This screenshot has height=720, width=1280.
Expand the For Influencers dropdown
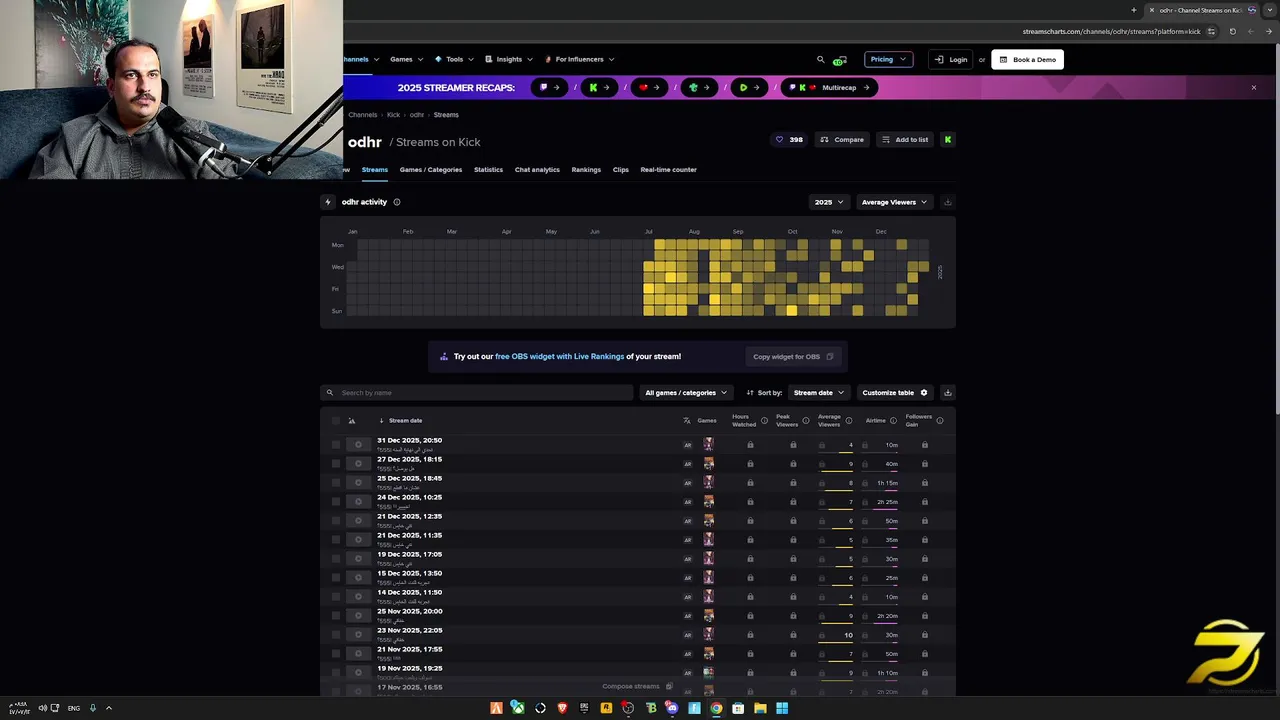[580, 59]
